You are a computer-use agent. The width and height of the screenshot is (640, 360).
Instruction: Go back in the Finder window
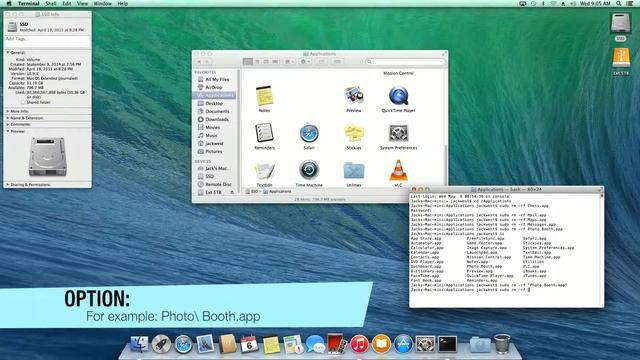coord(199,62)
